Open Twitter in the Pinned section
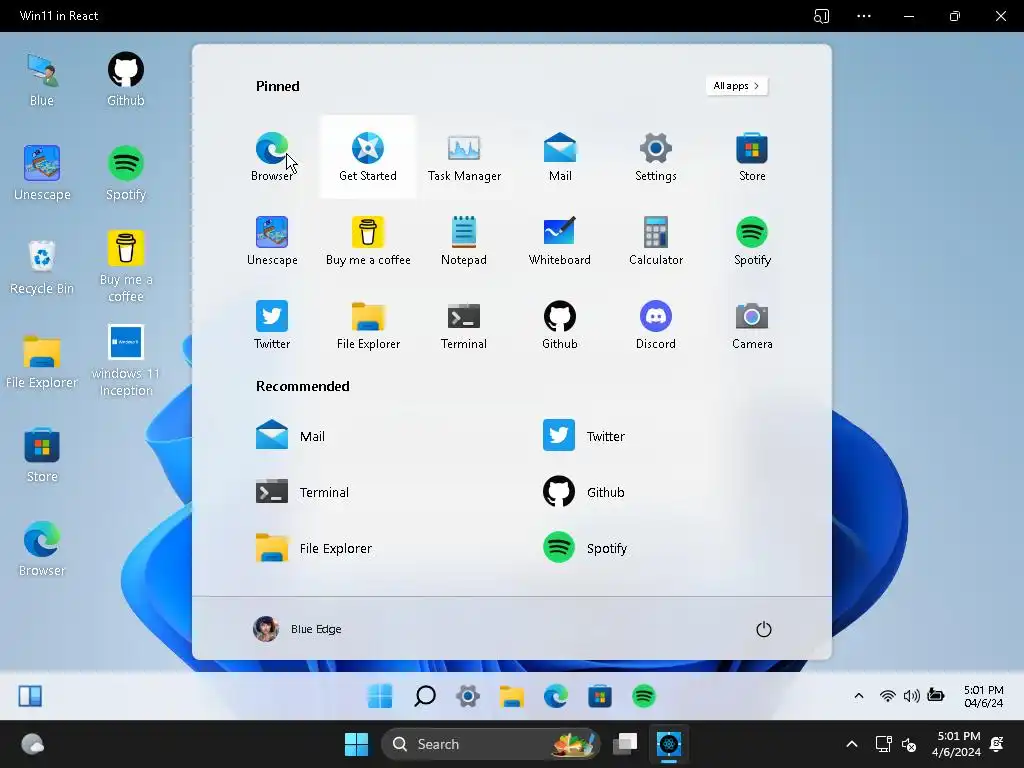Viewport: 1024px width, 768px height. pyautogui.click(x=272, y=325)
